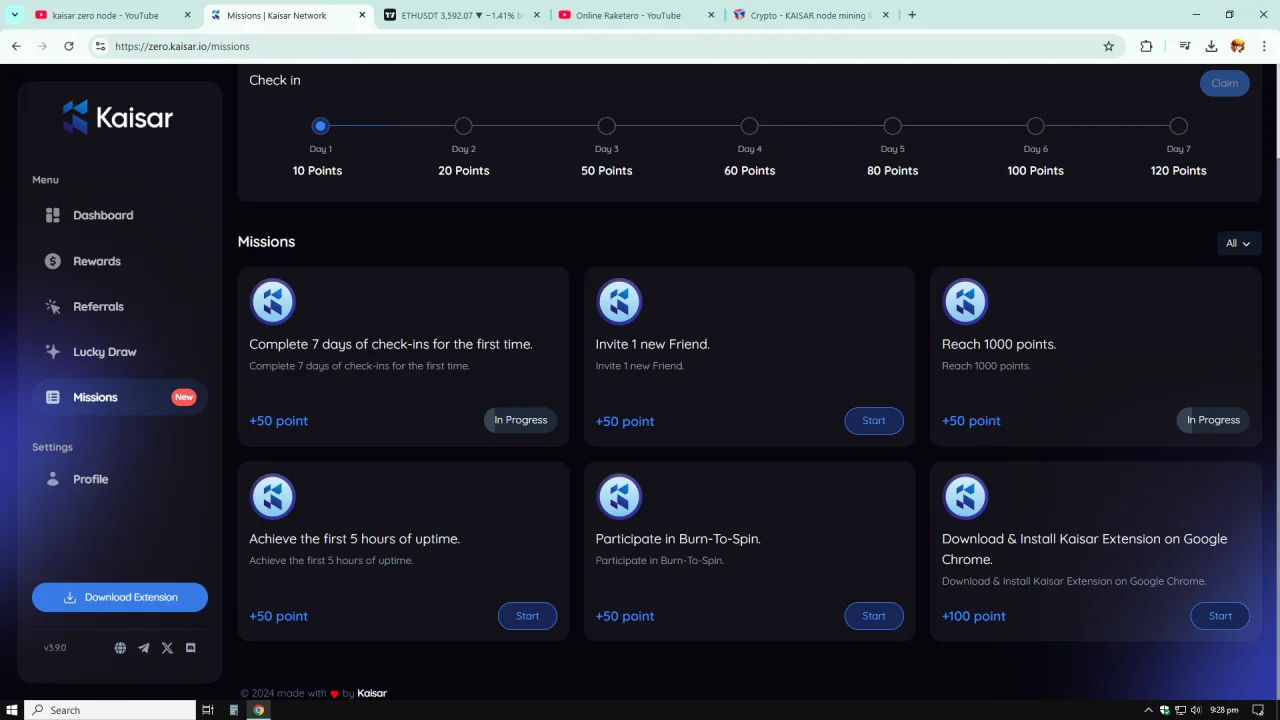Screen dimensions: 1280x720
Task: Switch to the kaisar zero node YouTube tab
Action: (x=113, y=15)
